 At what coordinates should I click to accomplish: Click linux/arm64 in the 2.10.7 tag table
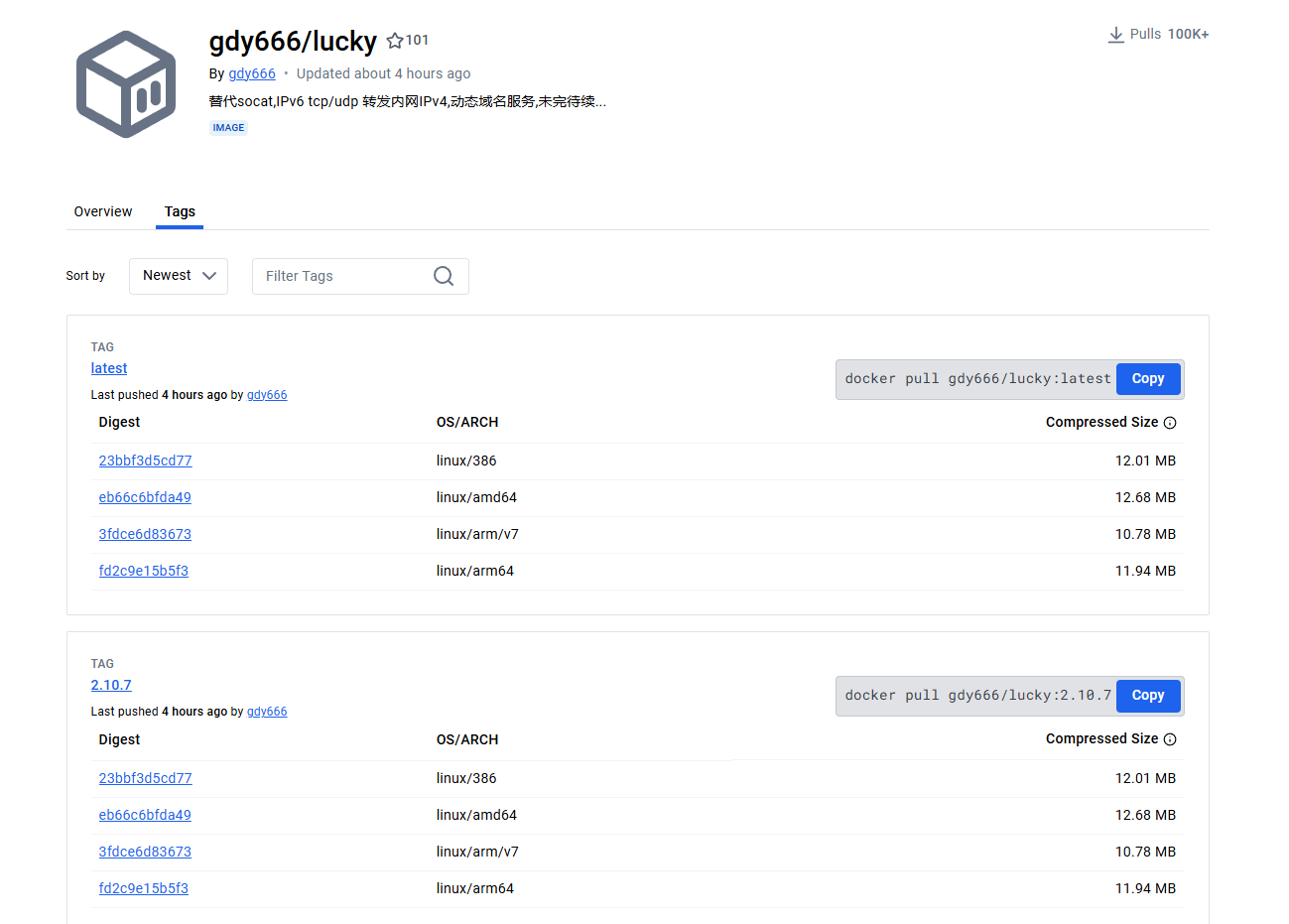coord(475,888)
